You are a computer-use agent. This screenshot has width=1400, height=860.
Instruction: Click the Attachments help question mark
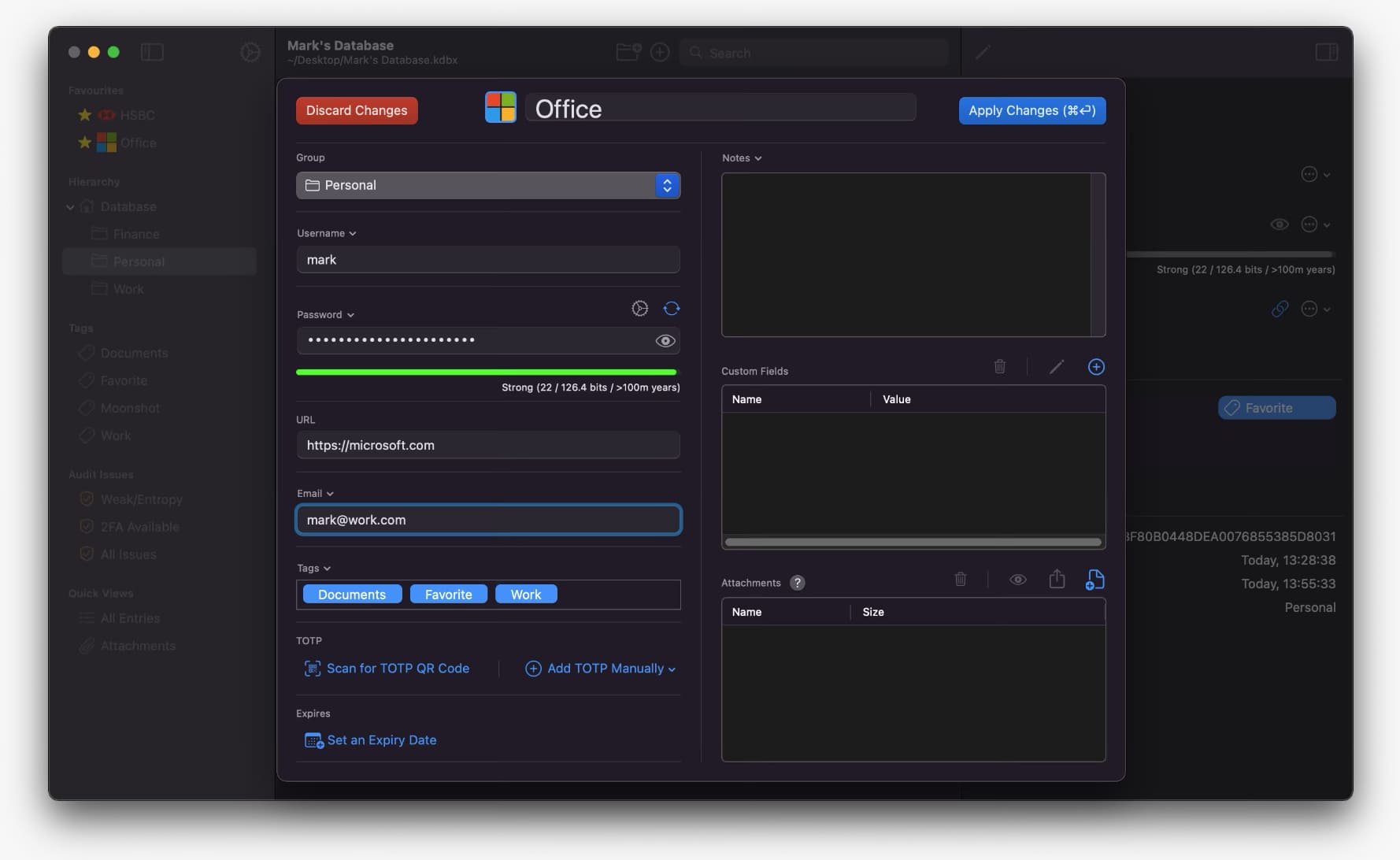[x=797, y=583]
